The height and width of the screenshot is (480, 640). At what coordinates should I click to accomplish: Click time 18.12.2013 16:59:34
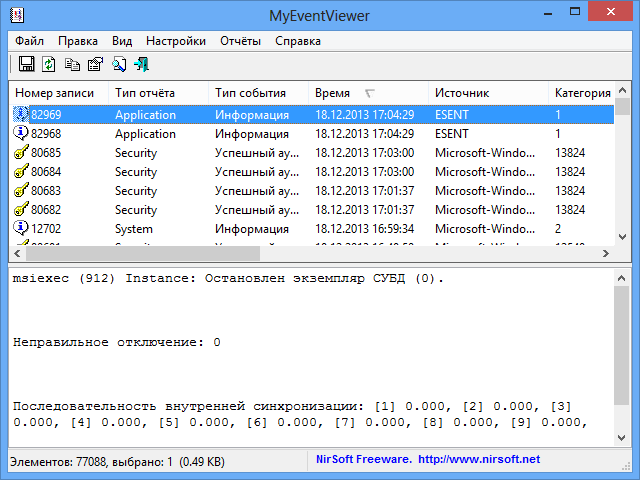(364, 229)
